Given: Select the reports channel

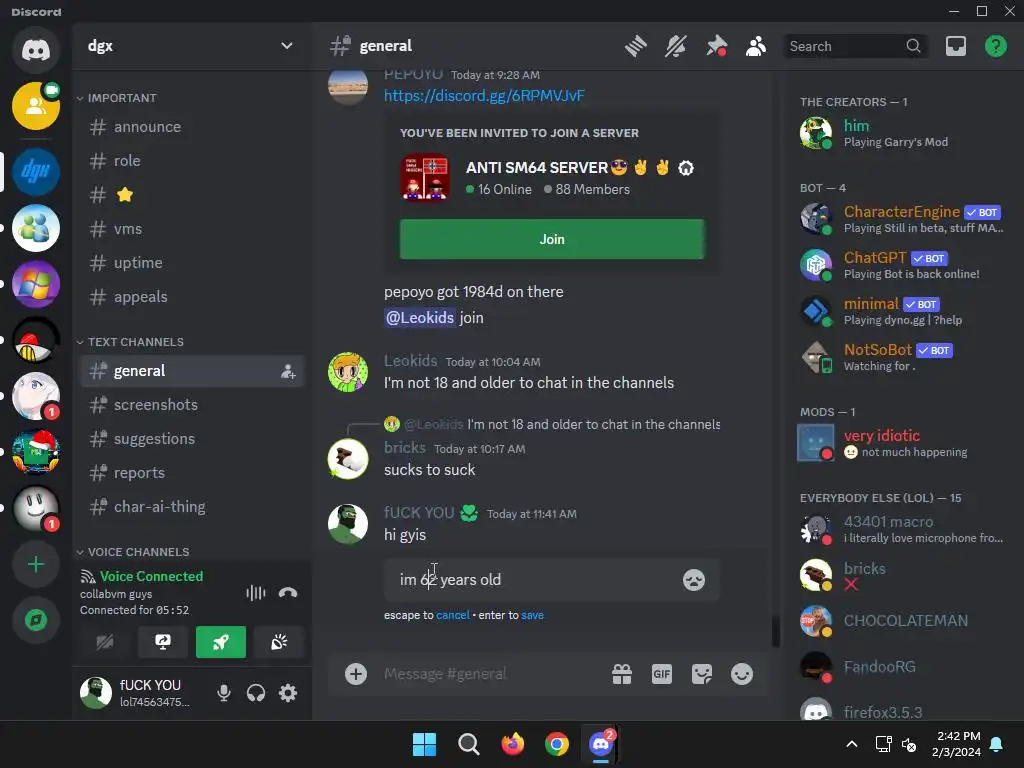Looking at the screenshot, I should [x=192, y=473].
